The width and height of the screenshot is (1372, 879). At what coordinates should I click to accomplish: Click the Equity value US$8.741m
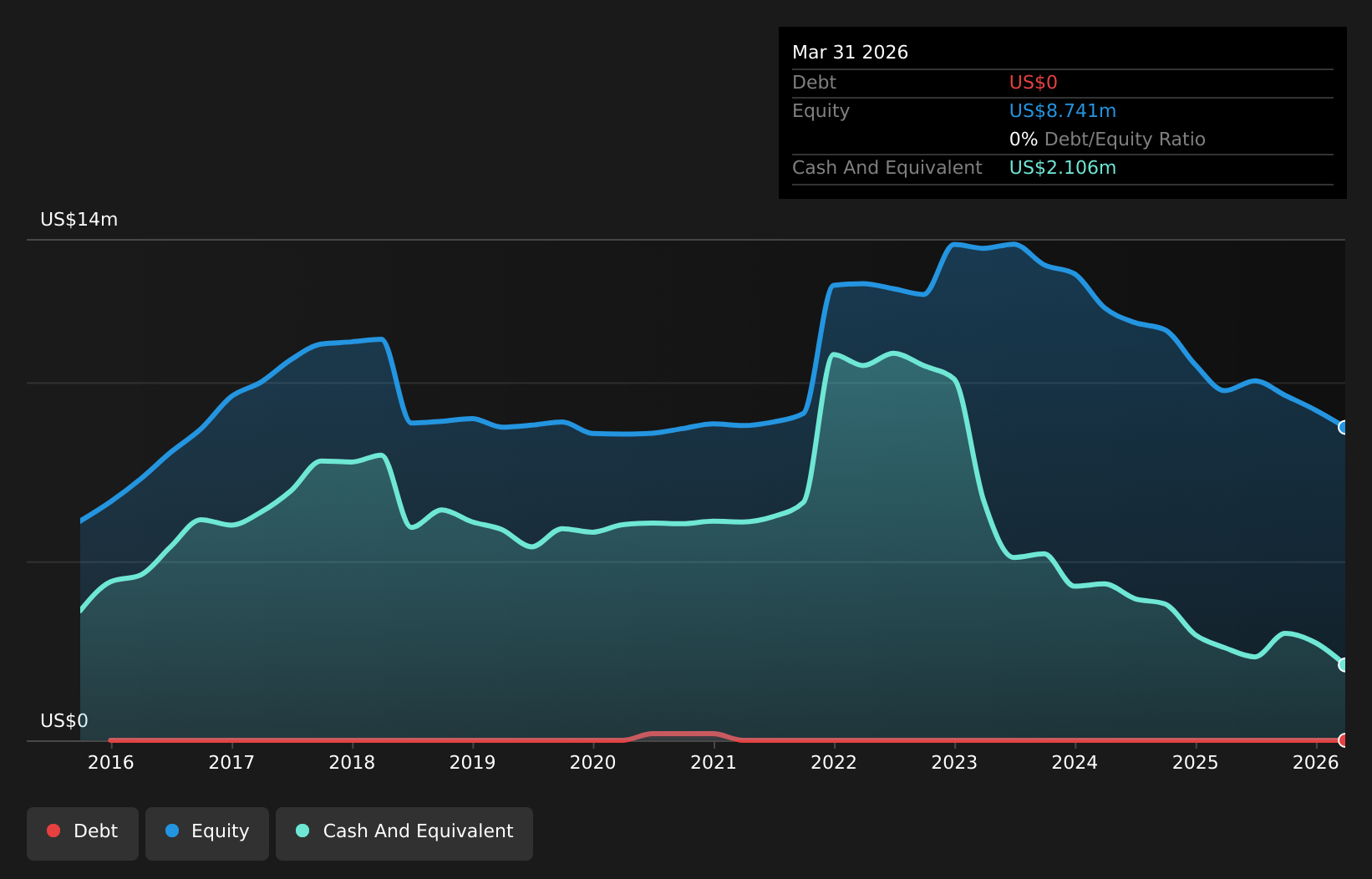1063,111
